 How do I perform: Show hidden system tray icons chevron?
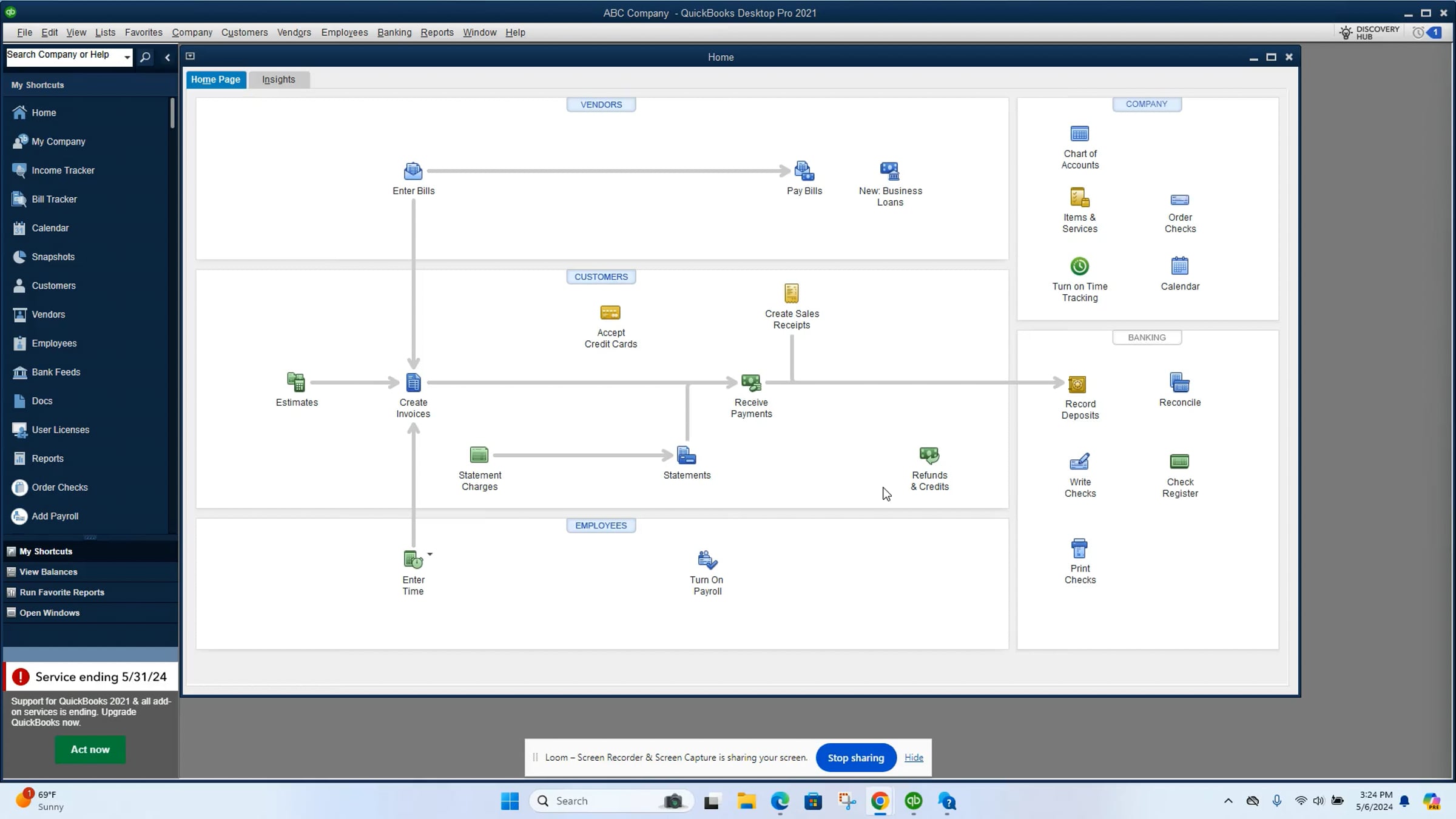(1228, 801)
